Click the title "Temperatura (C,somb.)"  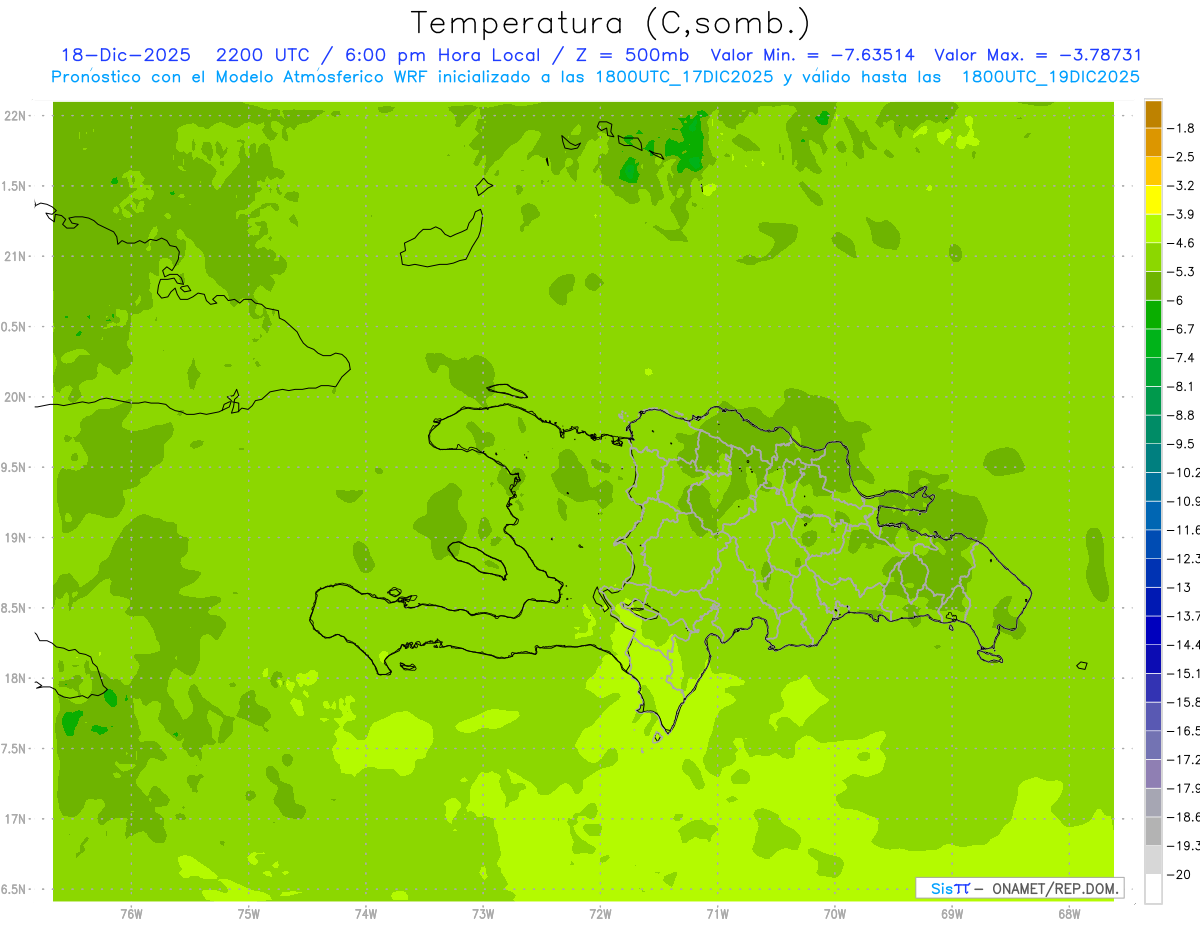click(611, 23)
